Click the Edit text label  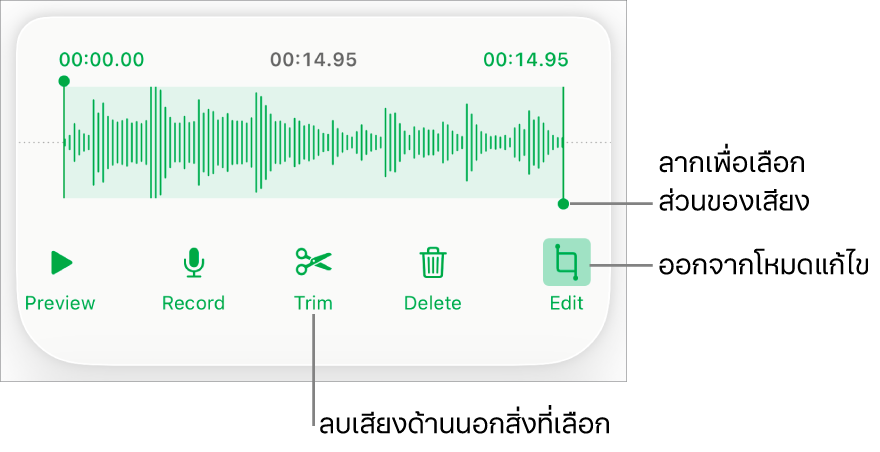[566, 303]
